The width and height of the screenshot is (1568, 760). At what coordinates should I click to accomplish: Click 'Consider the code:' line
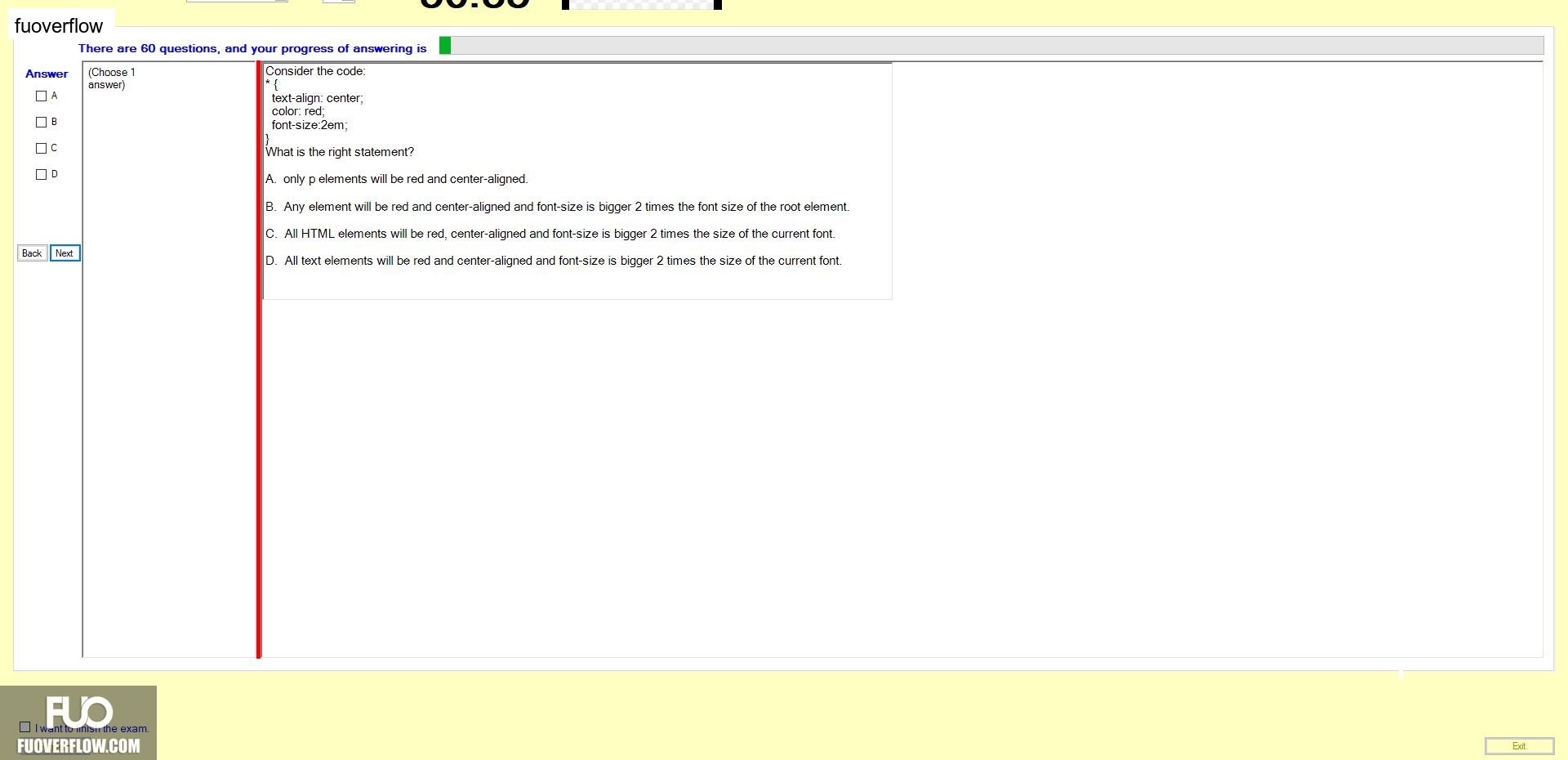click(x=315, y=71)
